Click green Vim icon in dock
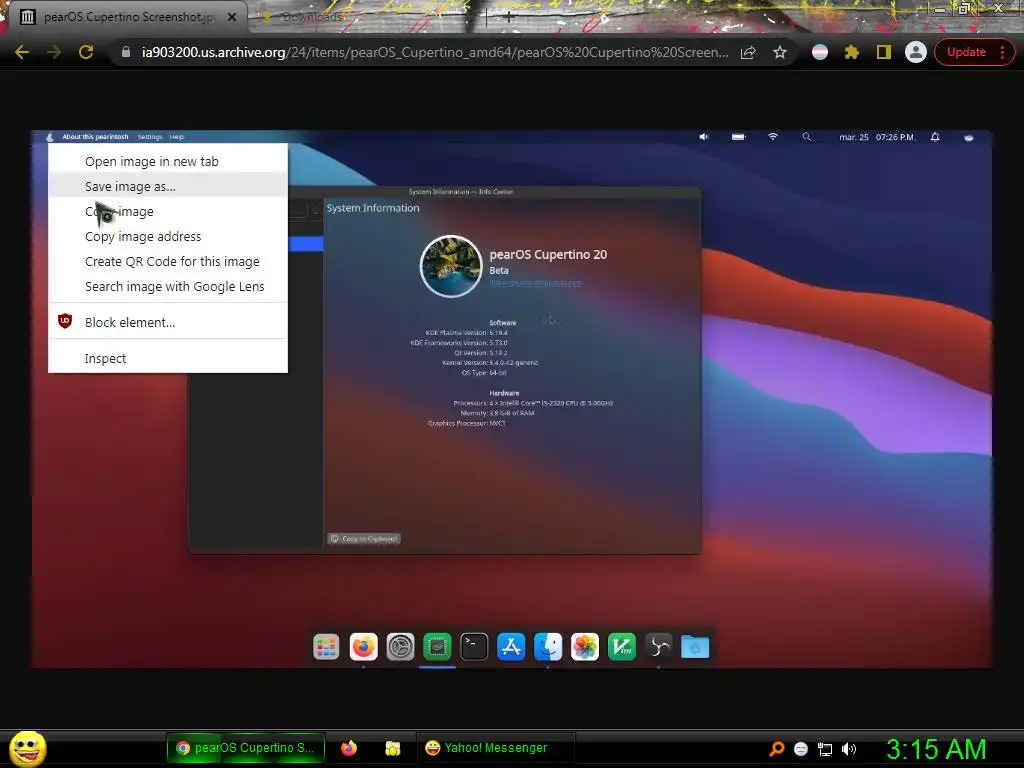This screenshot has height=768, width=1024. click(x=622, y=647)
